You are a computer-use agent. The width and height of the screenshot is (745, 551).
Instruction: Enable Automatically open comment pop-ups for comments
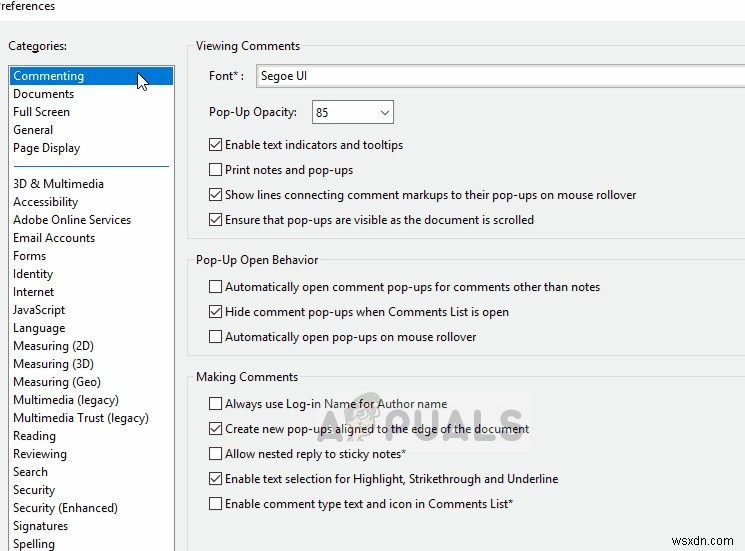(x=215, y=287)
